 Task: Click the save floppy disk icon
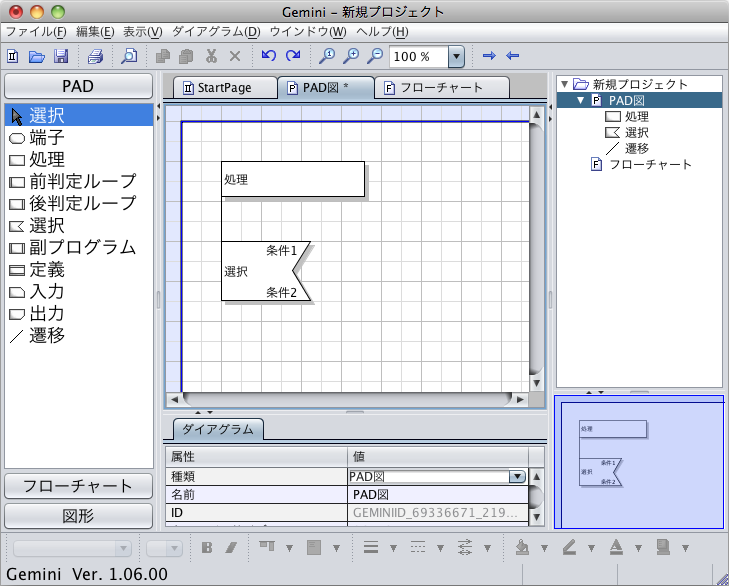(61, 56)
